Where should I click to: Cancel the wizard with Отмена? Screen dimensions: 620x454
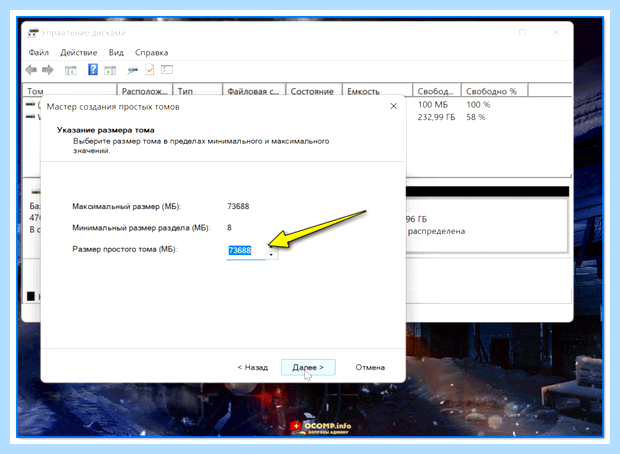point(370,367)
